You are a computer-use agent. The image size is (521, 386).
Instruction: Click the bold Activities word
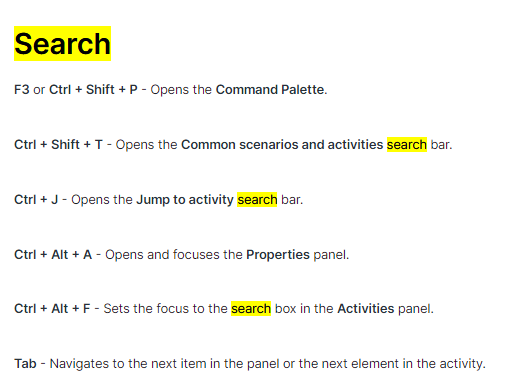point(366,309)
